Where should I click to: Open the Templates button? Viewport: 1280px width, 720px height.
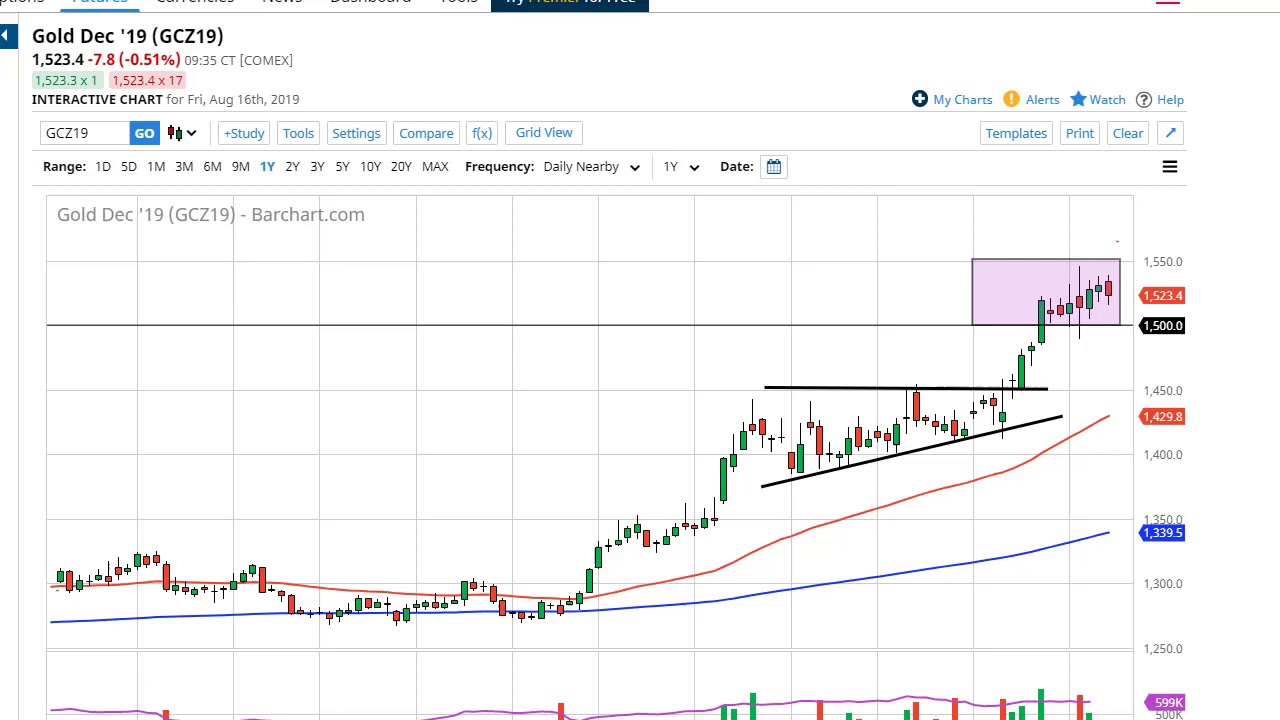coord(1016,133)
